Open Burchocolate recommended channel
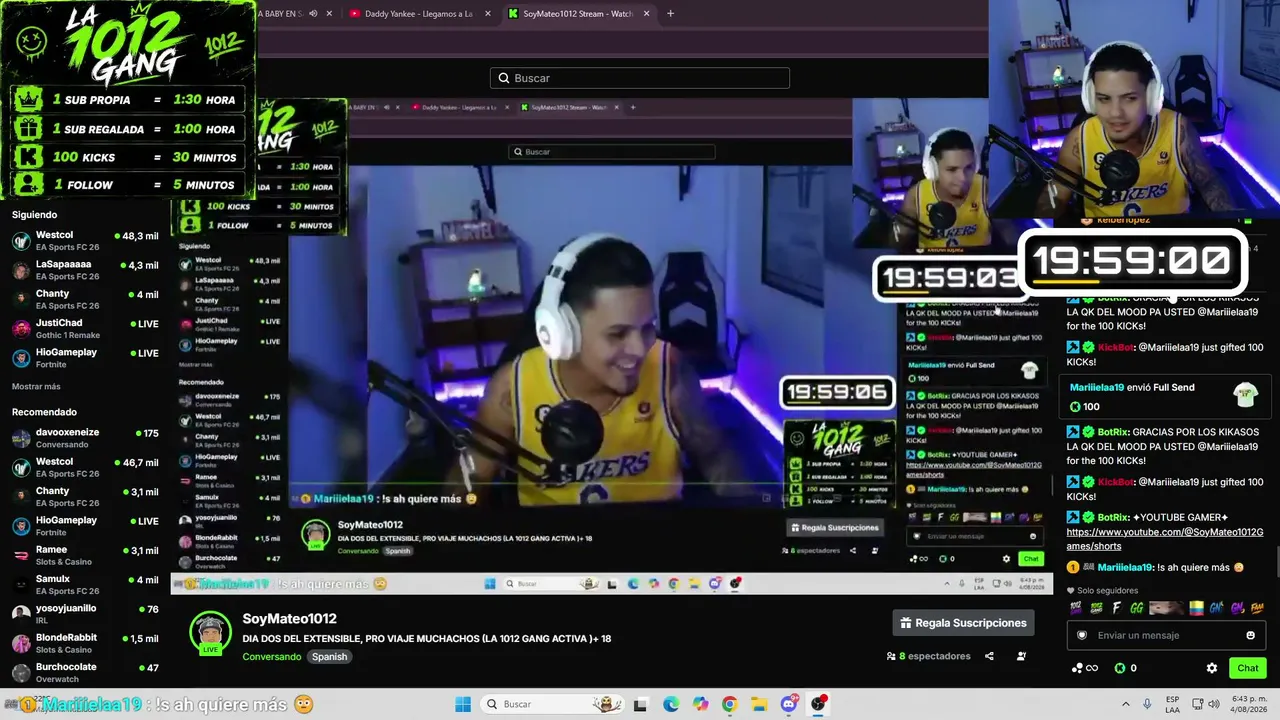 pyautogui.click(x=85, y=672)
